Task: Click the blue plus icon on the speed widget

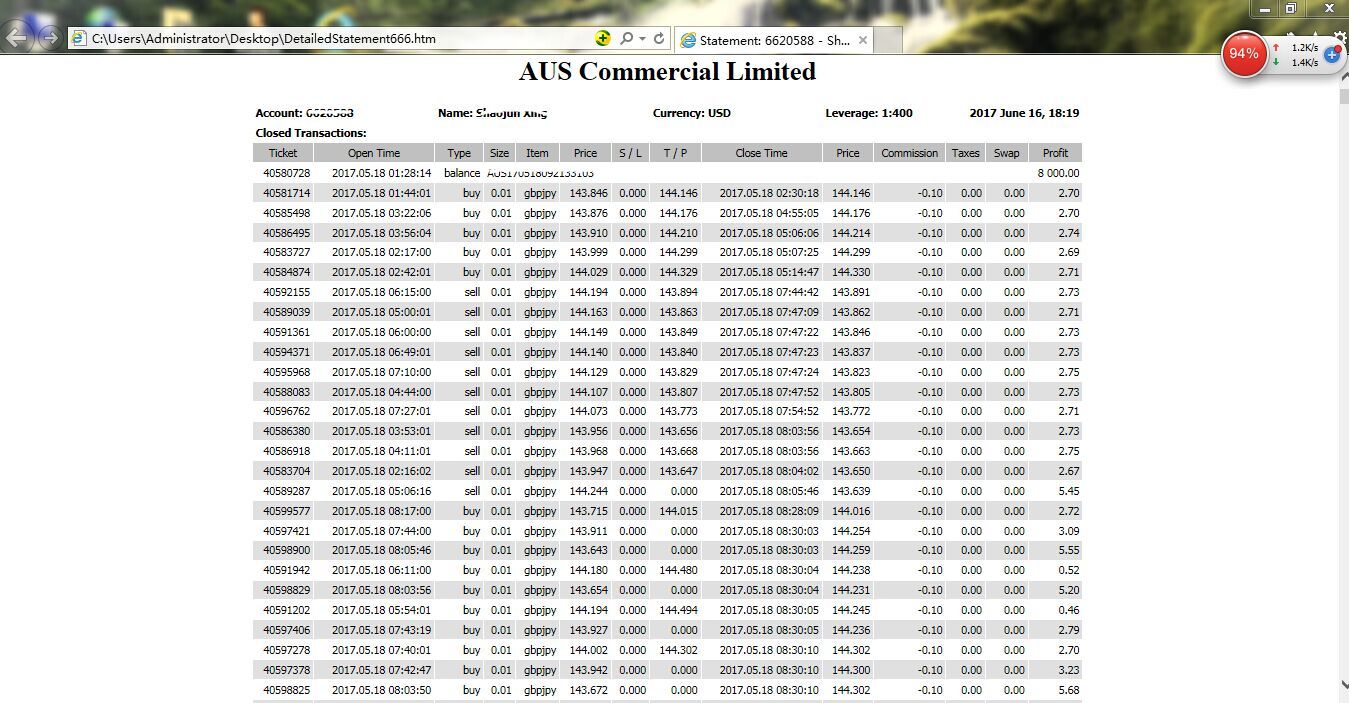Action: (x=1332, y=54)
